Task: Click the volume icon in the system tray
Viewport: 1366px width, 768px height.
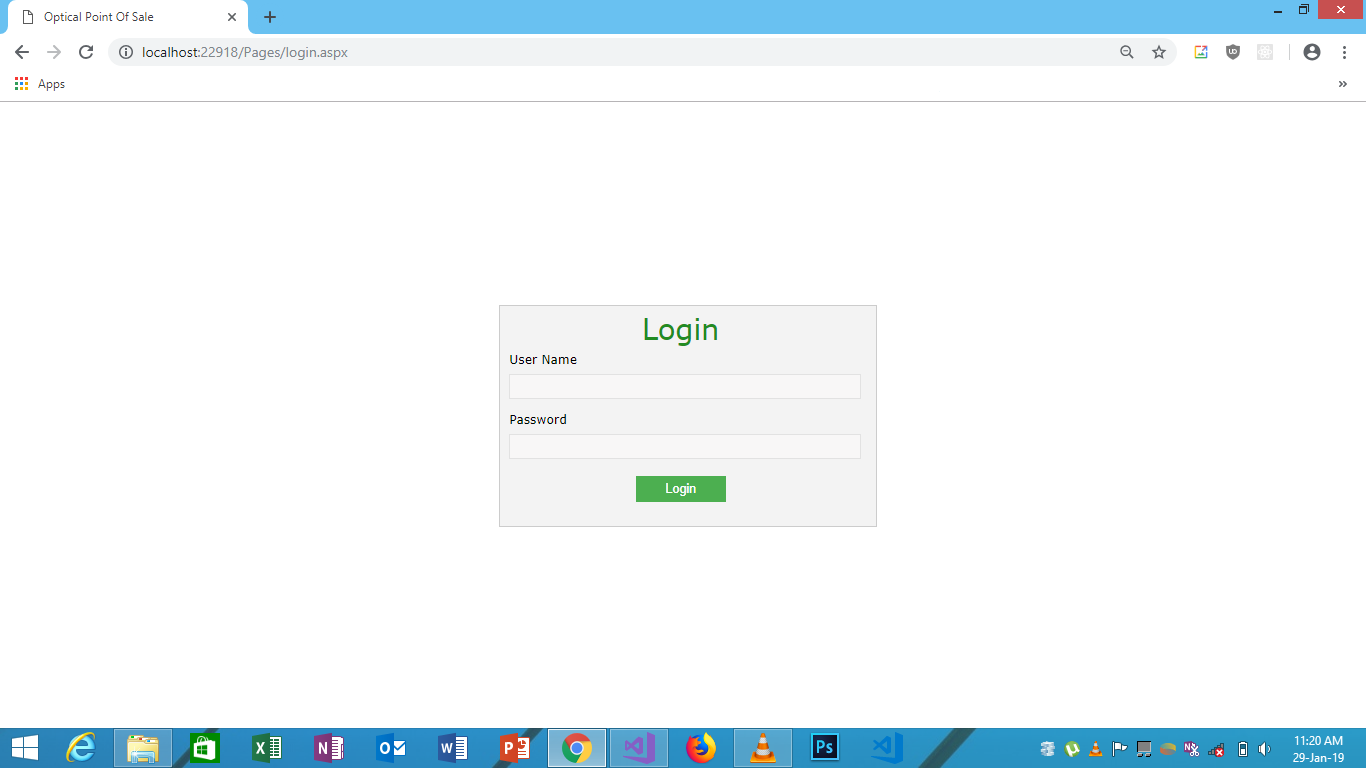Action: [1263, 748]
